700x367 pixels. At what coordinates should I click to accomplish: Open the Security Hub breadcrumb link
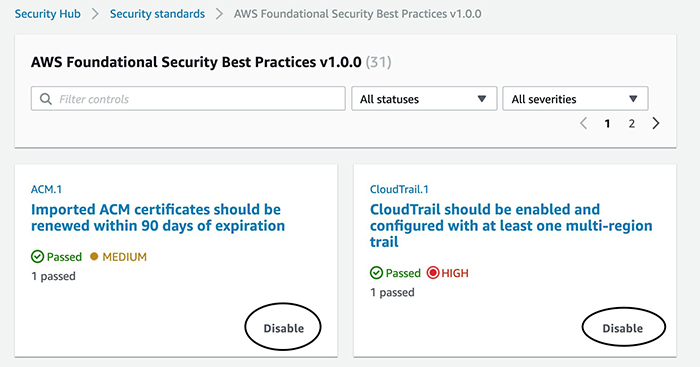click(48, 14)
